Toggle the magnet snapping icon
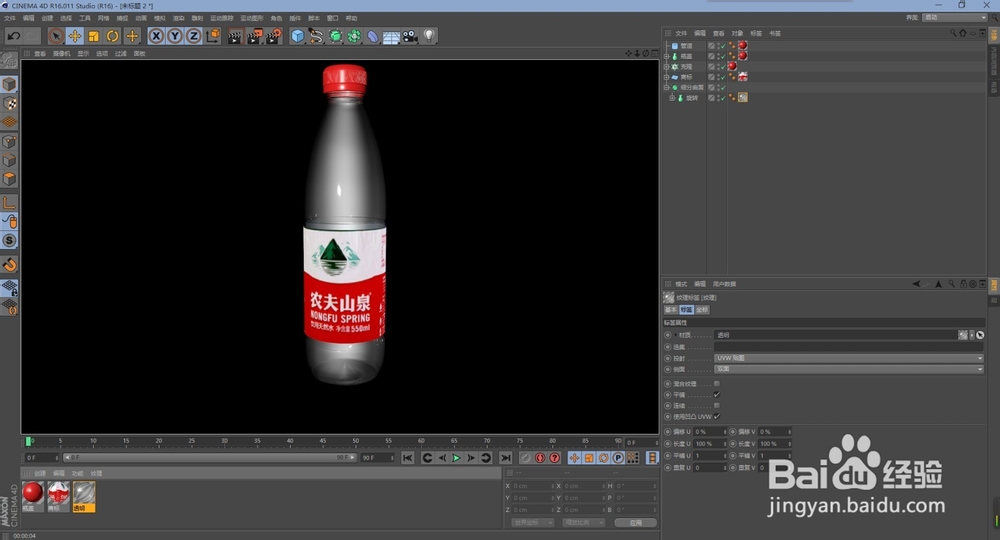The height and width of the screenshot is (540, 1000). click(9, 265)
